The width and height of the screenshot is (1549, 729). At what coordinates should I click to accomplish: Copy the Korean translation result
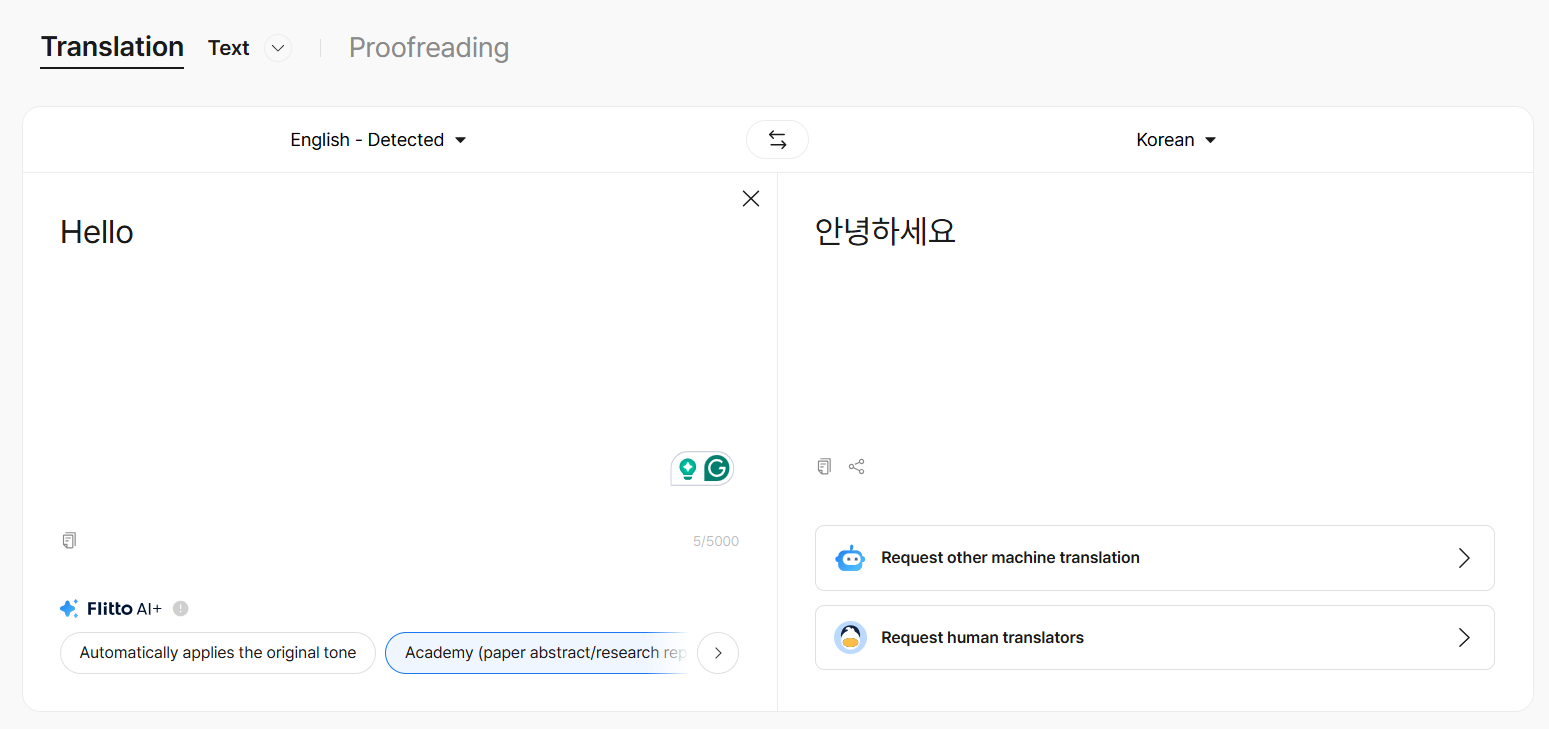click(x=824, y=466)
